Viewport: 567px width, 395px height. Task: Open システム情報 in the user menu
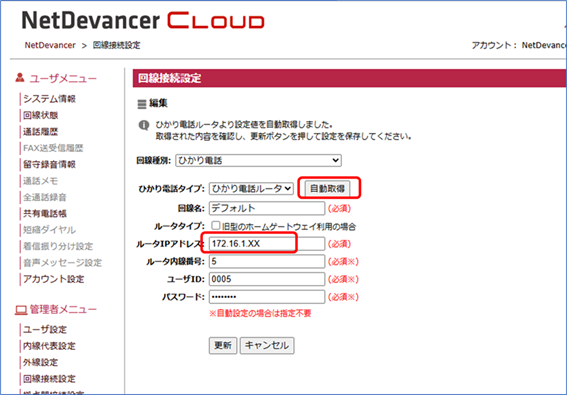click(x=49, y=99)
